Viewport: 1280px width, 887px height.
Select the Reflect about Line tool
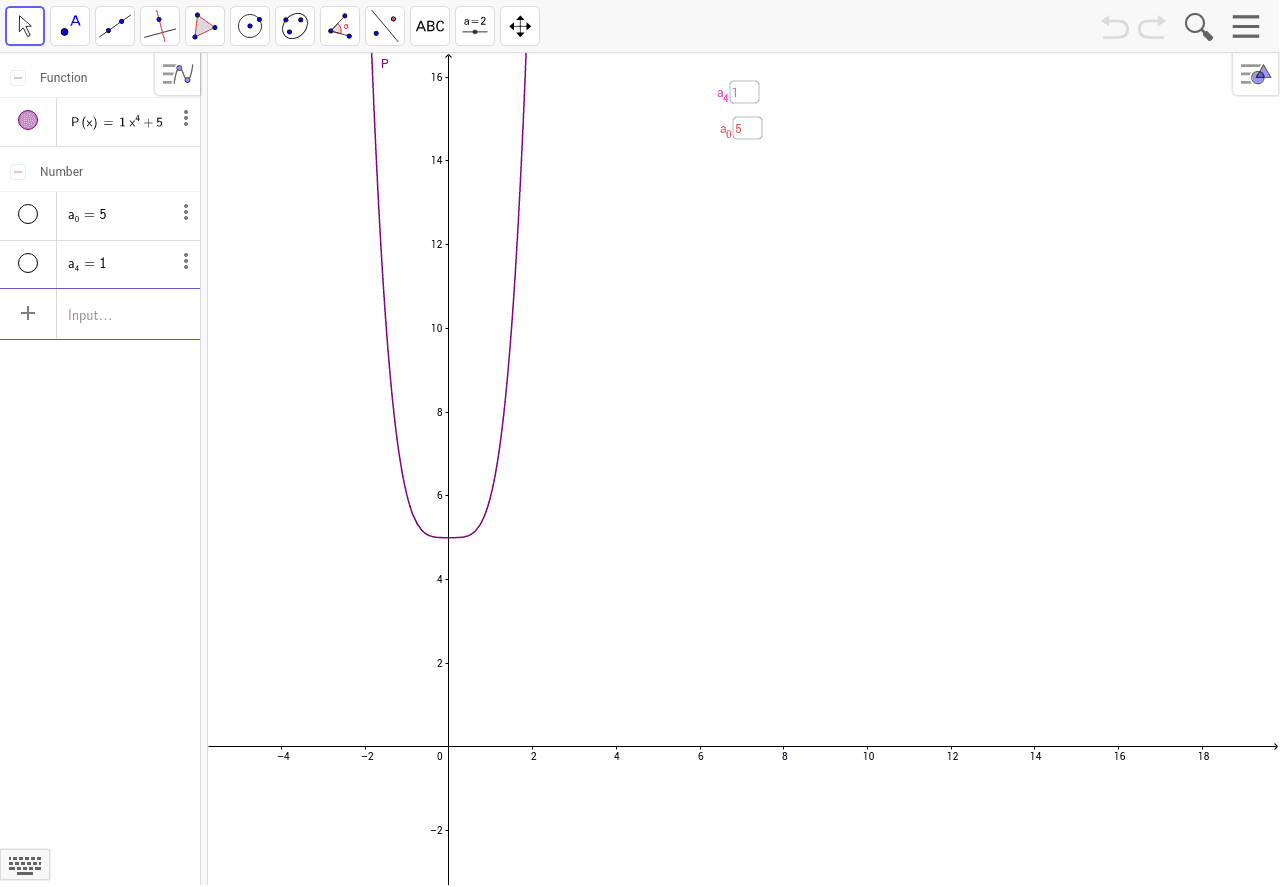(385, 26)
